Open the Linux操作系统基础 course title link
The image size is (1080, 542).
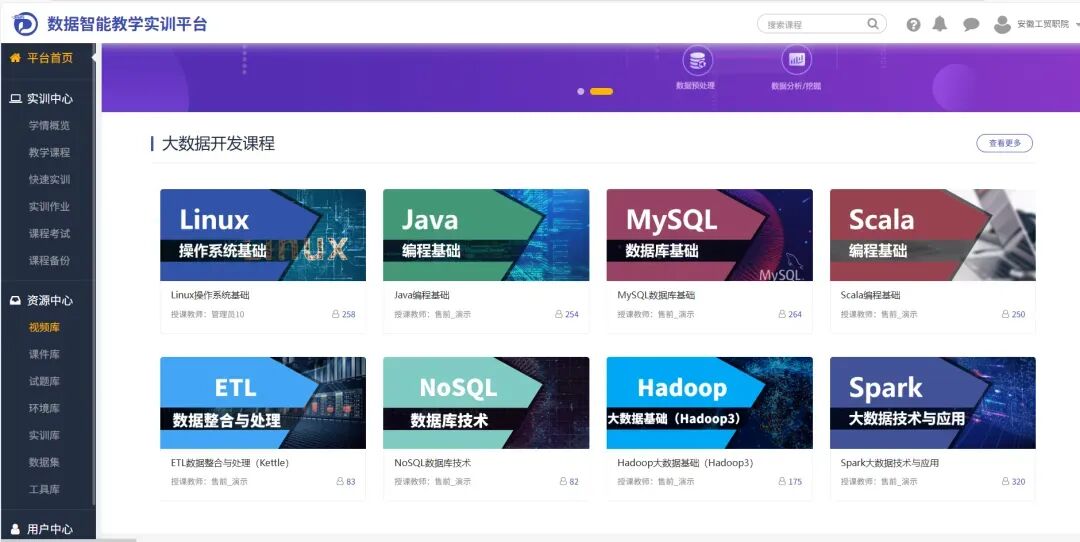[x=210, y=295]
